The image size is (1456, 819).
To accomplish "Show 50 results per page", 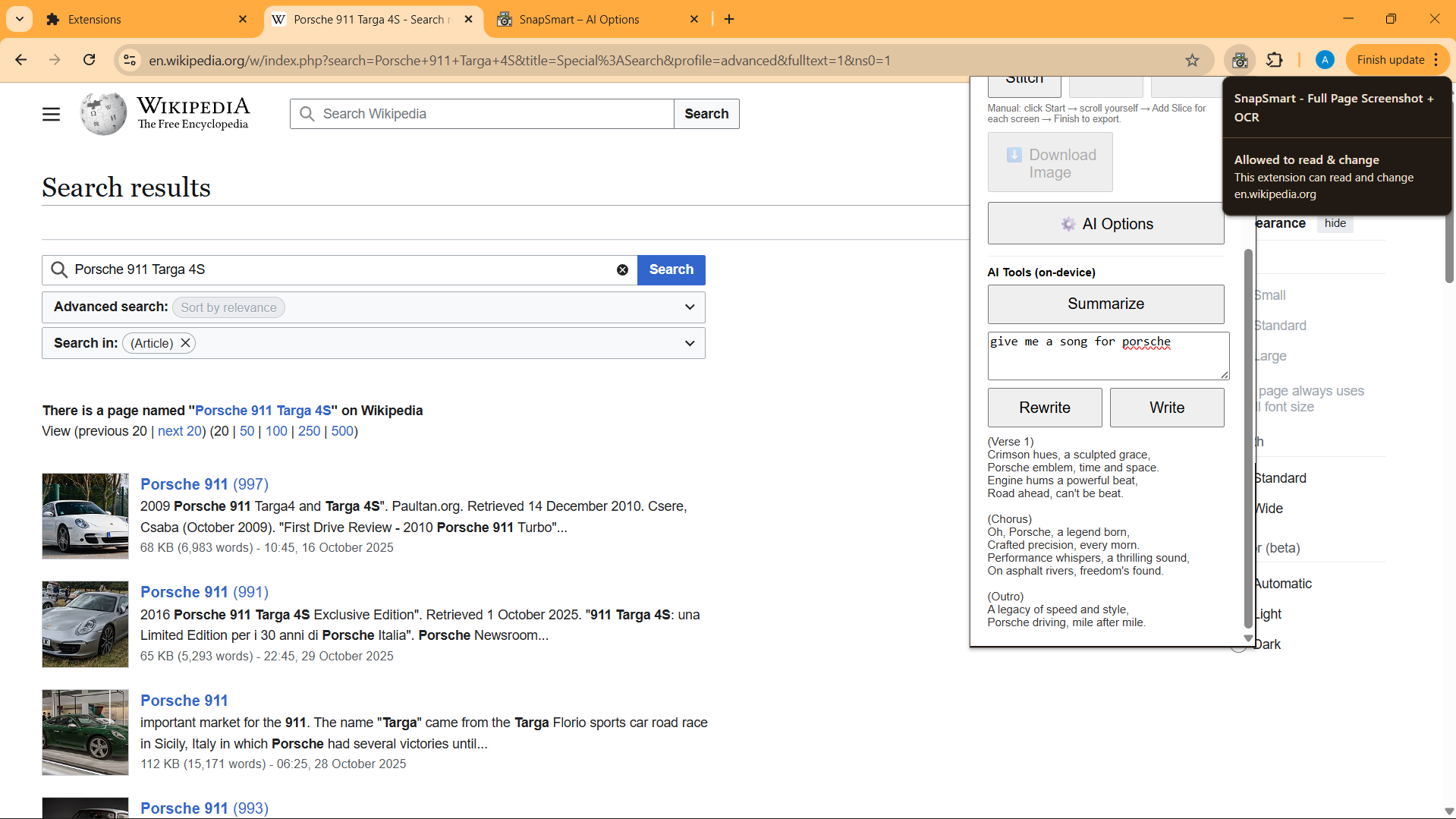I will click(x=247, y=431).
